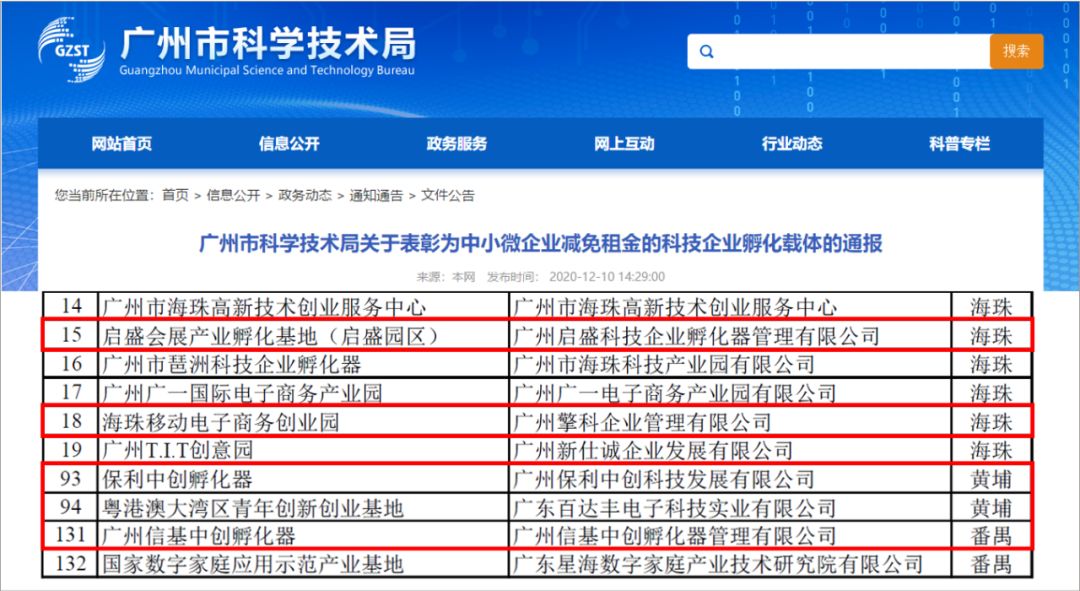Select cell 广州广一电子商务产业园有限公司

[730, 393]
